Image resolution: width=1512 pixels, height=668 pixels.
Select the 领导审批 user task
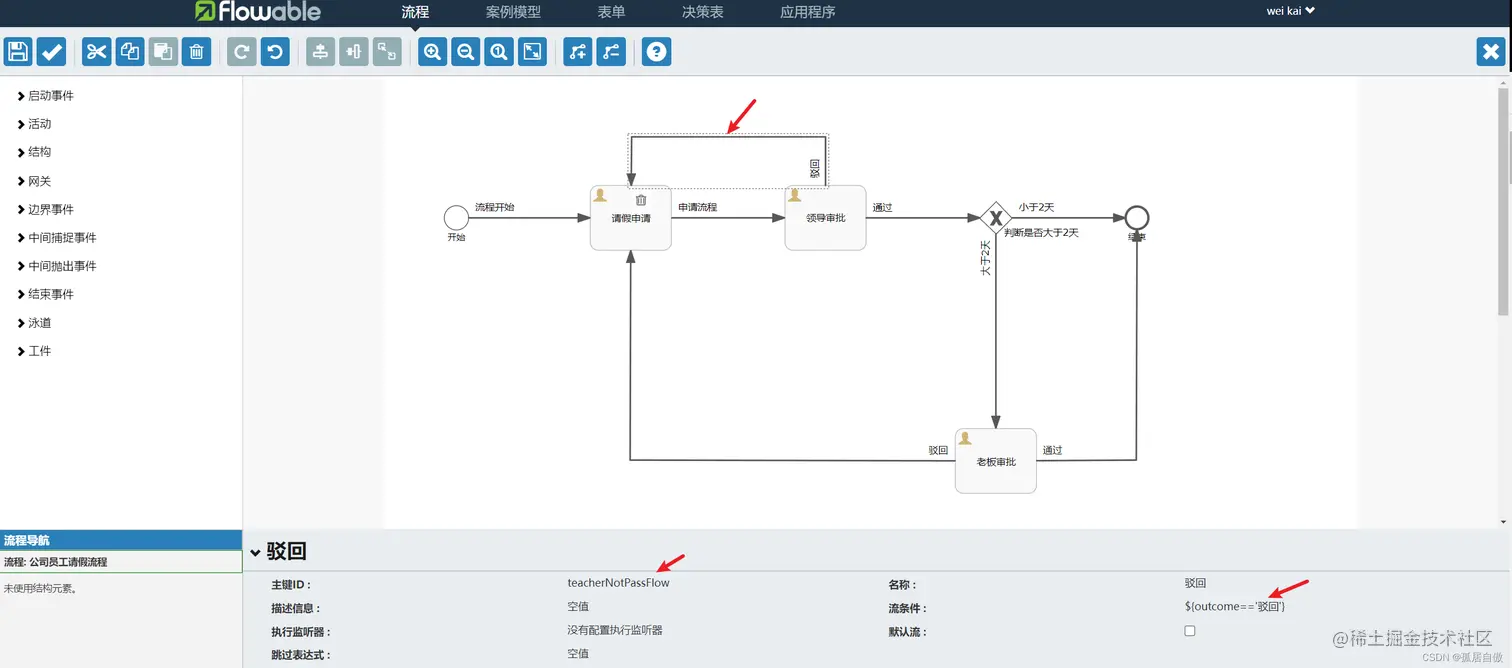coord(825,218)
